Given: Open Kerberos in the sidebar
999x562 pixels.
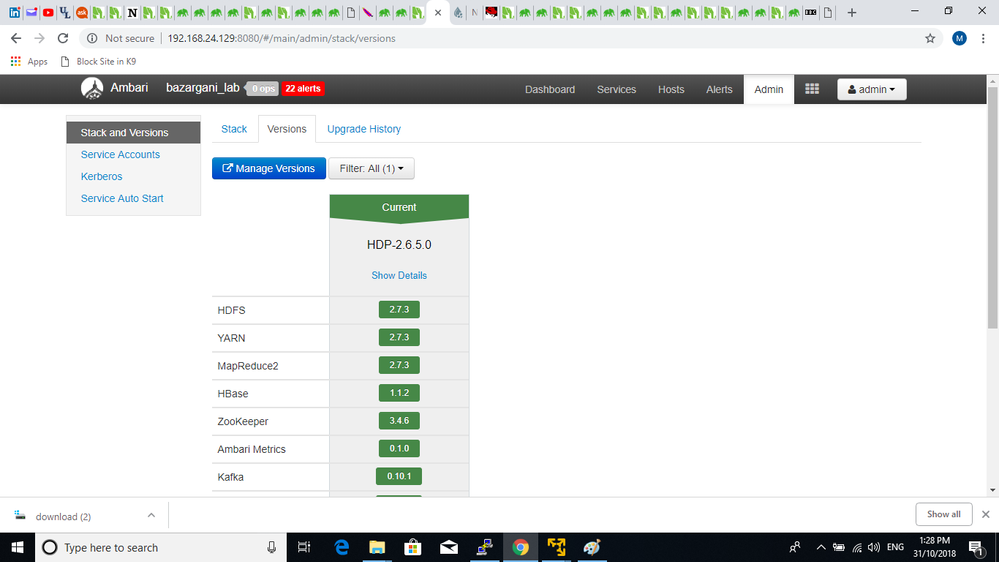Looking at the screenshot, I should [101, 177].
